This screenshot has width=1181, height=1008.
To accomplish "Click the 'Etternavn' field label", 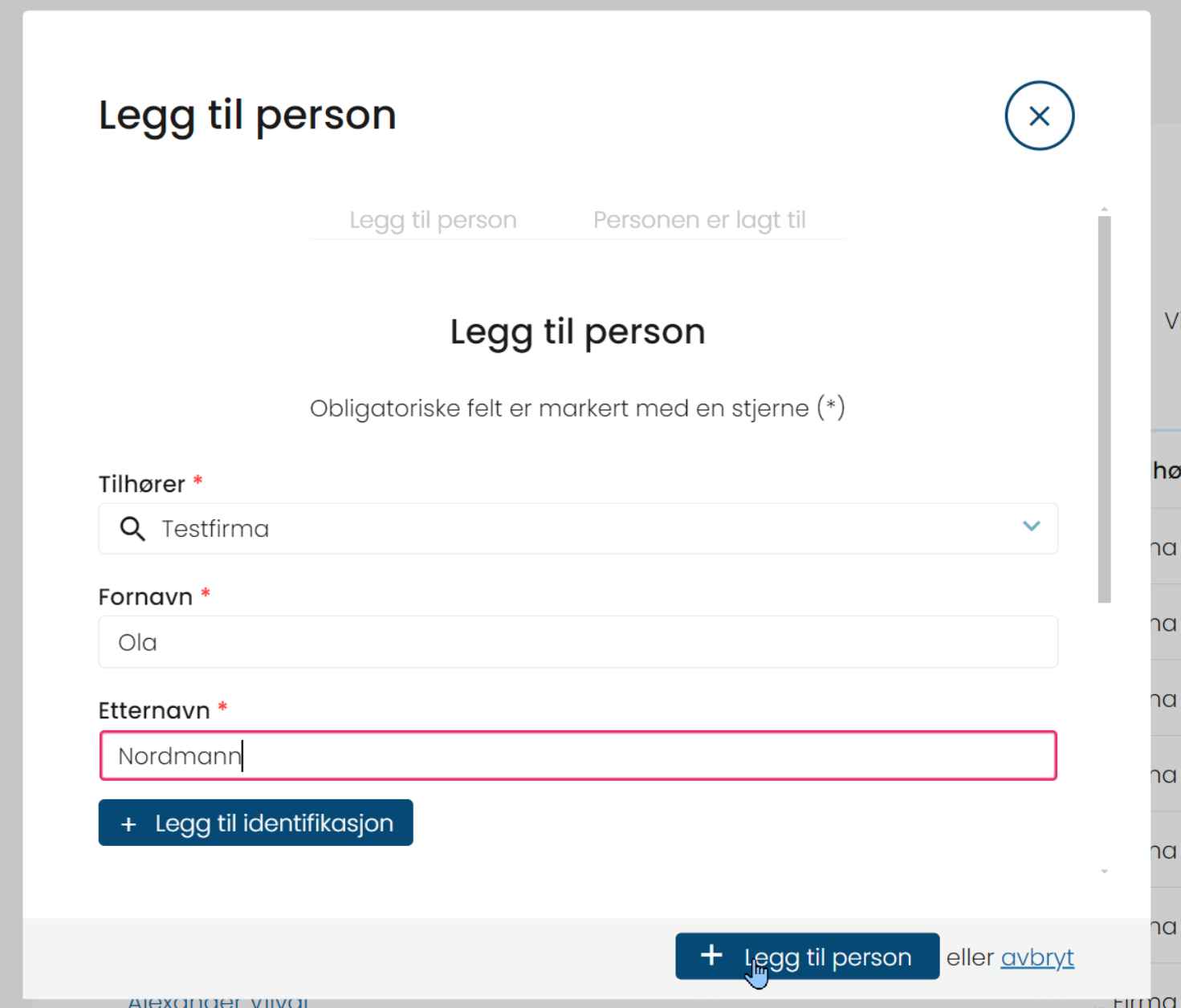I will [x=154, y=710].
